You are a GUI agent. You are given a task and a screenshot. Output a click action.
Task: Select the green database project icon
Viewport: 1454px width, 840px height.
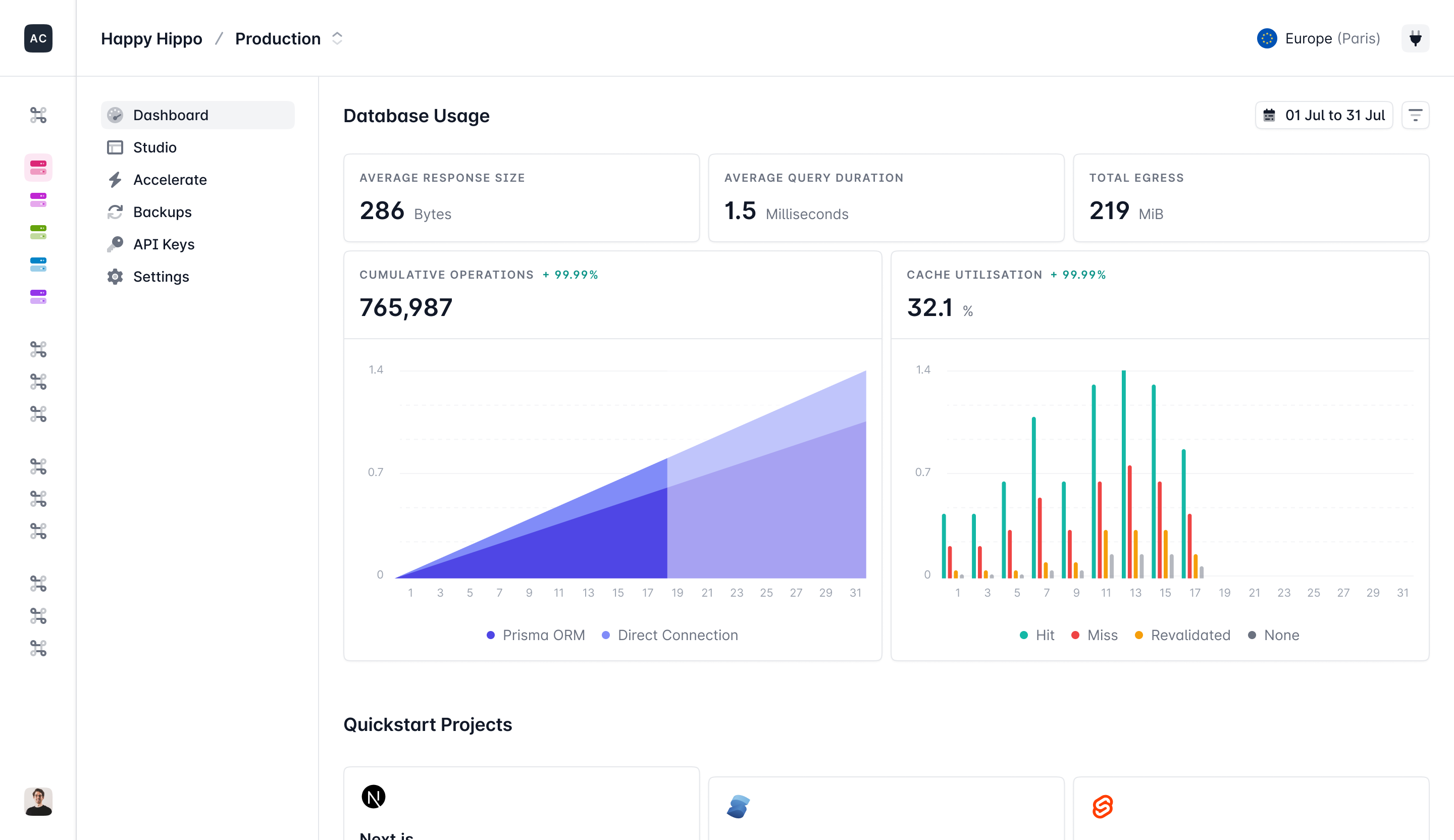pos(38,233)
